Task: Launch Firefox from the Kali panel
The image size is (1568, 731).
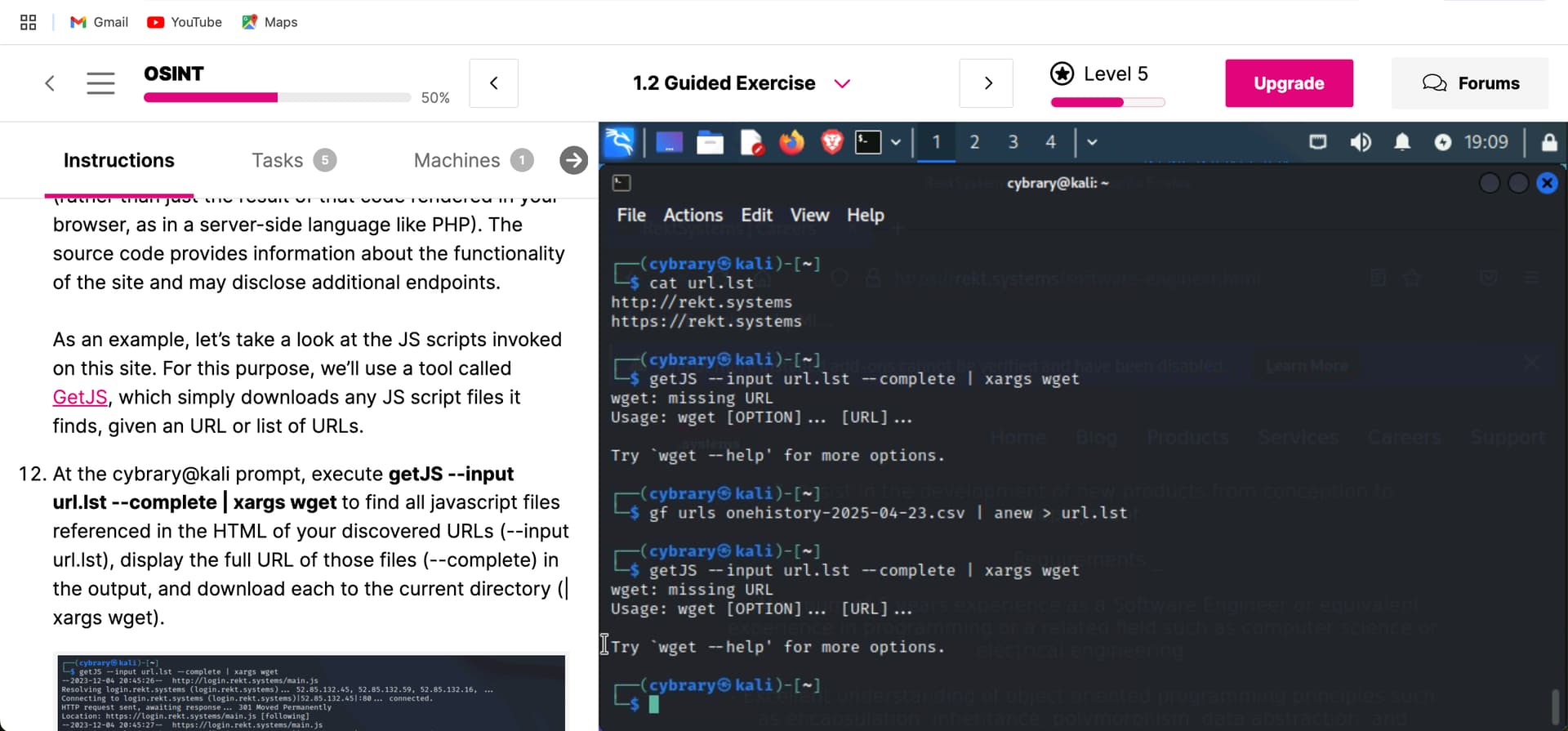Action: (791, 142)
